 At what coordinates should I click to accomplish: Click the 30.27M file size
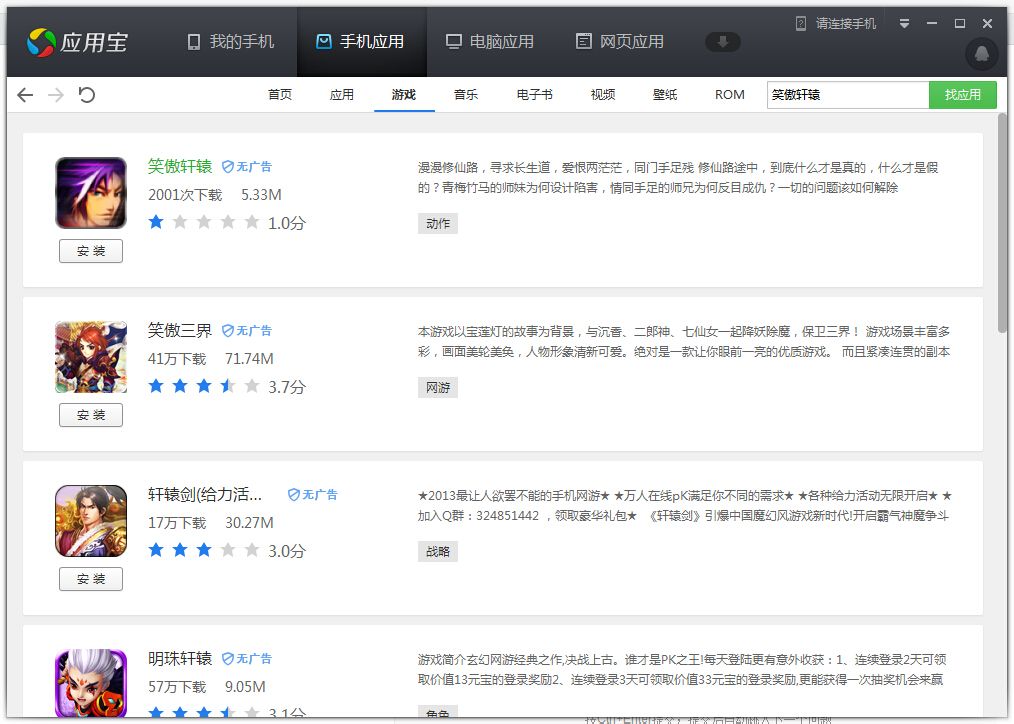tap(249, 524)
